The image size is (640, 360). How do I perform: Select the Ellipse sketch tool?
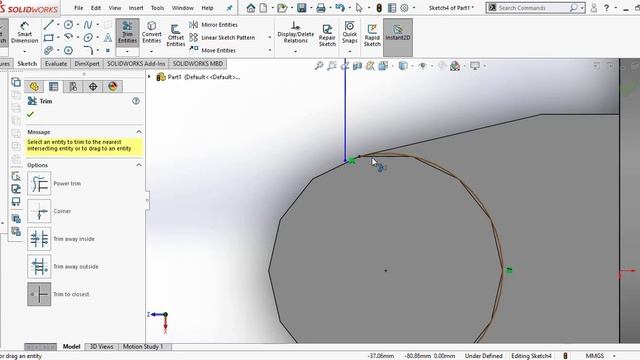click(x=88, y=38)
